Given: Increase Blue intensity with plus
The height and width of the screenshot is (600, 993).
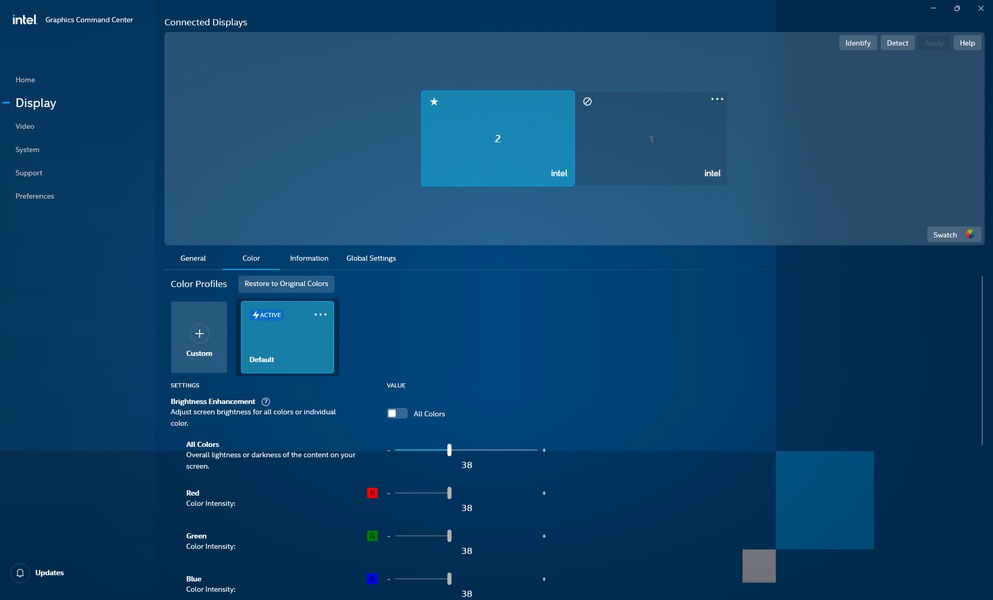Looking at the screenshot, I should [x=544, y=579].
